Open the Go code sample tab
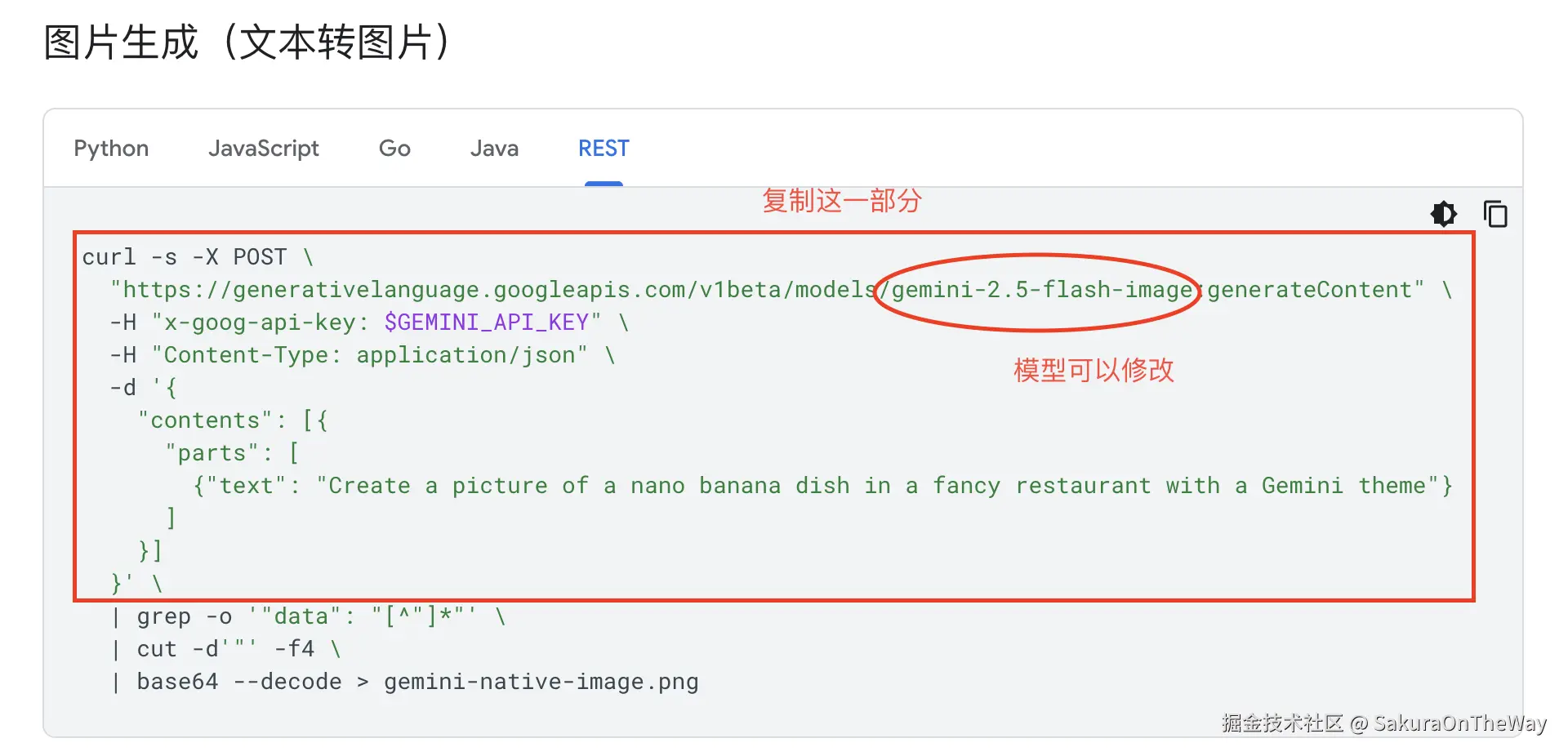This screenshot has width=1568, height=756. [x=394, y=148]
